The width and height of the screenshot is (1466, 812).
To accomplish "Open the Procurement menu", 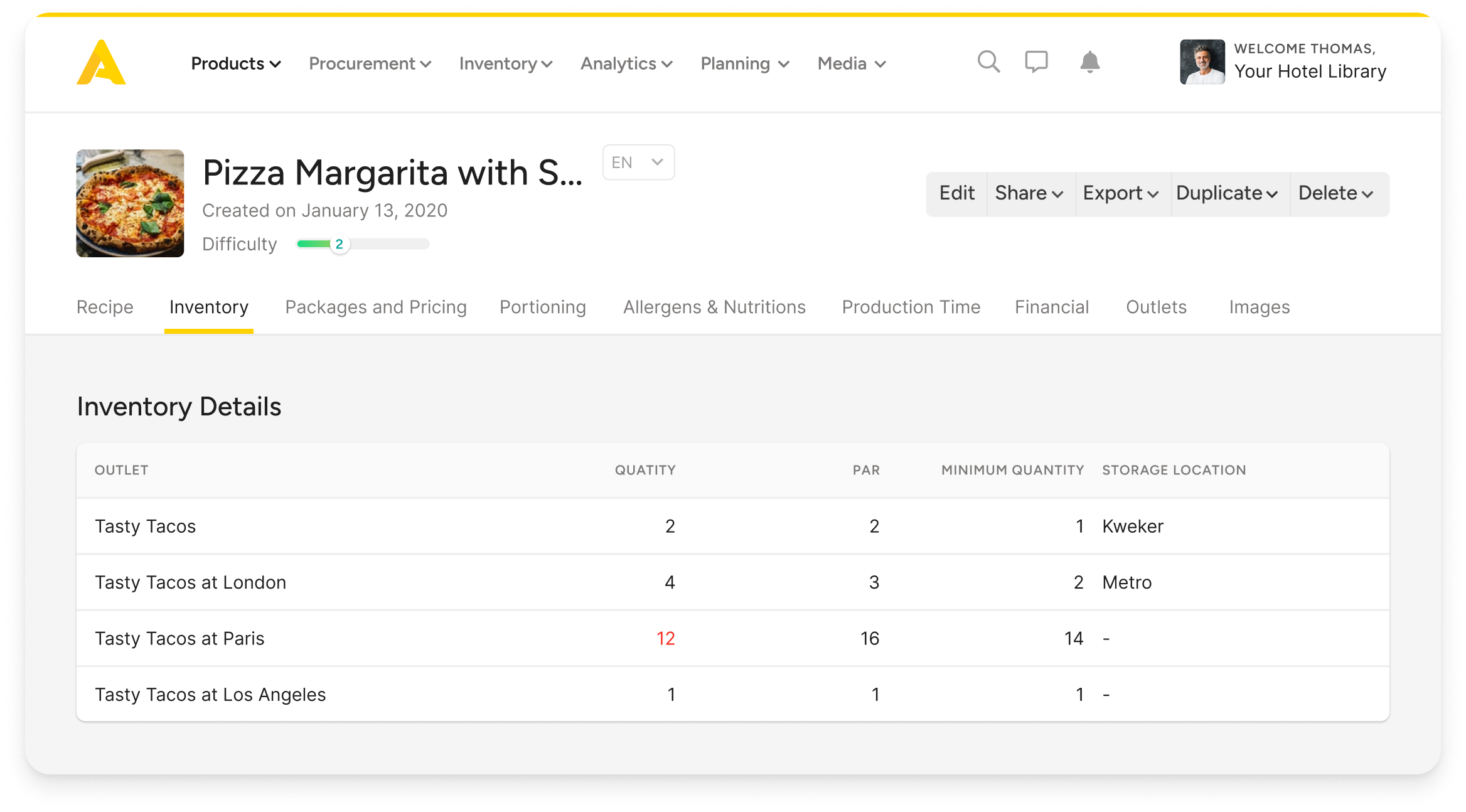I will (x=370, y=64).
